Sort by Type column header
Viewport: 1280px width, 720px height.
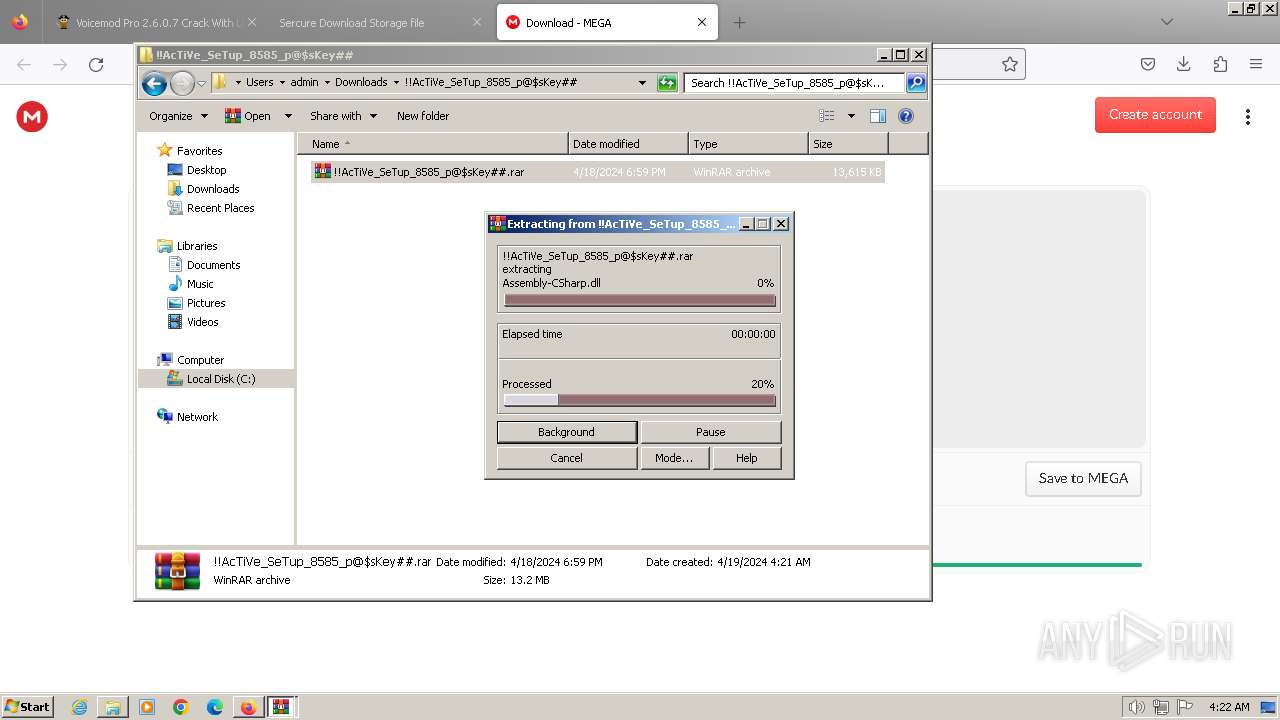[748, 144]
